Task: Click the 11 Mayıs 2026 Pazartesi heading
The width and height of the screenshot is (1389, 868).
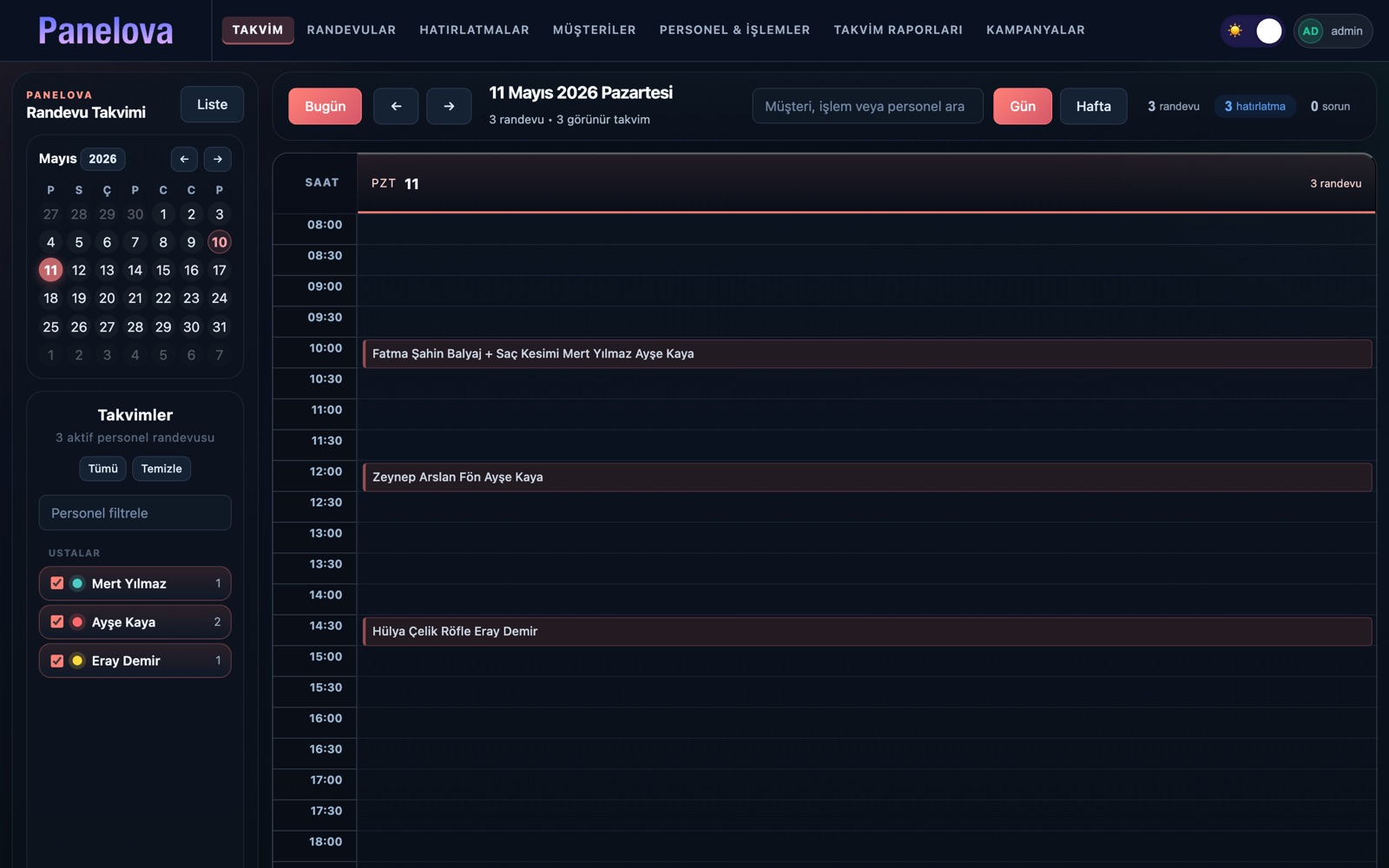Action: [581, 93]
